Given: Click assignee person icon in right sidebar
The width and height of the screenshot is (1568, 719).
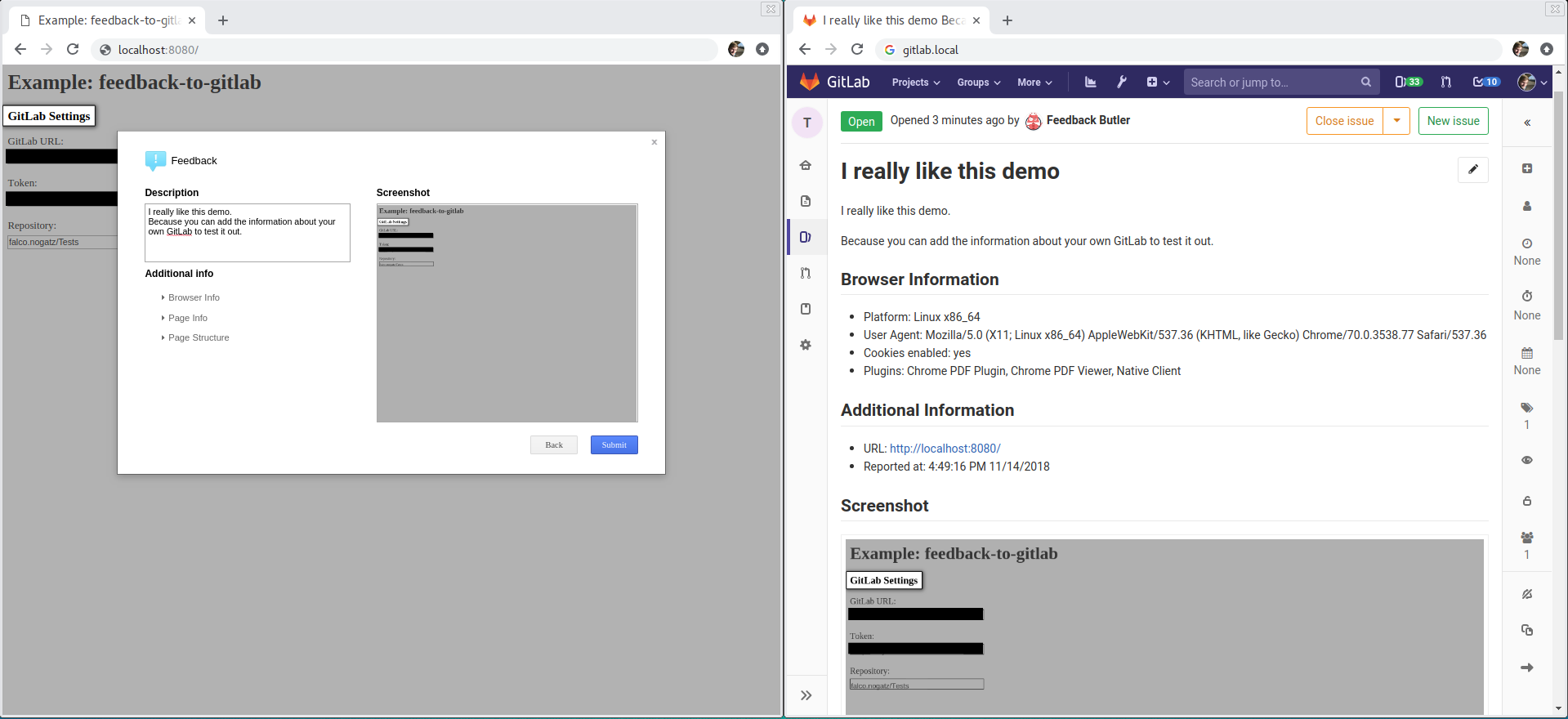Looking at the screenshot, I should [1527, 207].
